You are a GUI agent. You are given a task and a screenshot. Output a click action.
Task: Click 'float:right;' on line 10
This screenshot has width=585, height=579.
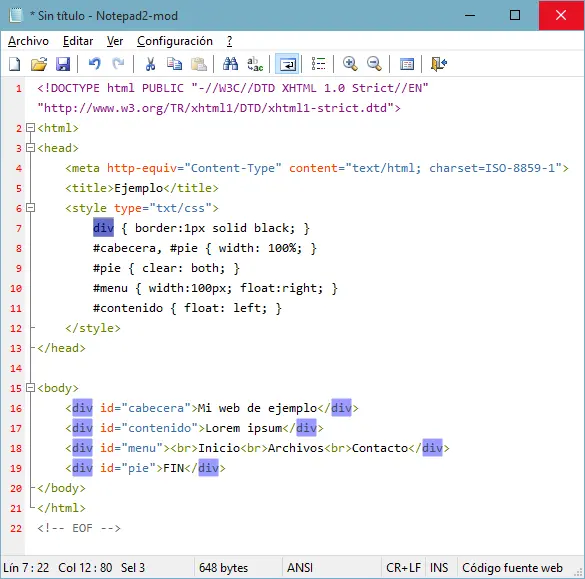tap(282, 288)
